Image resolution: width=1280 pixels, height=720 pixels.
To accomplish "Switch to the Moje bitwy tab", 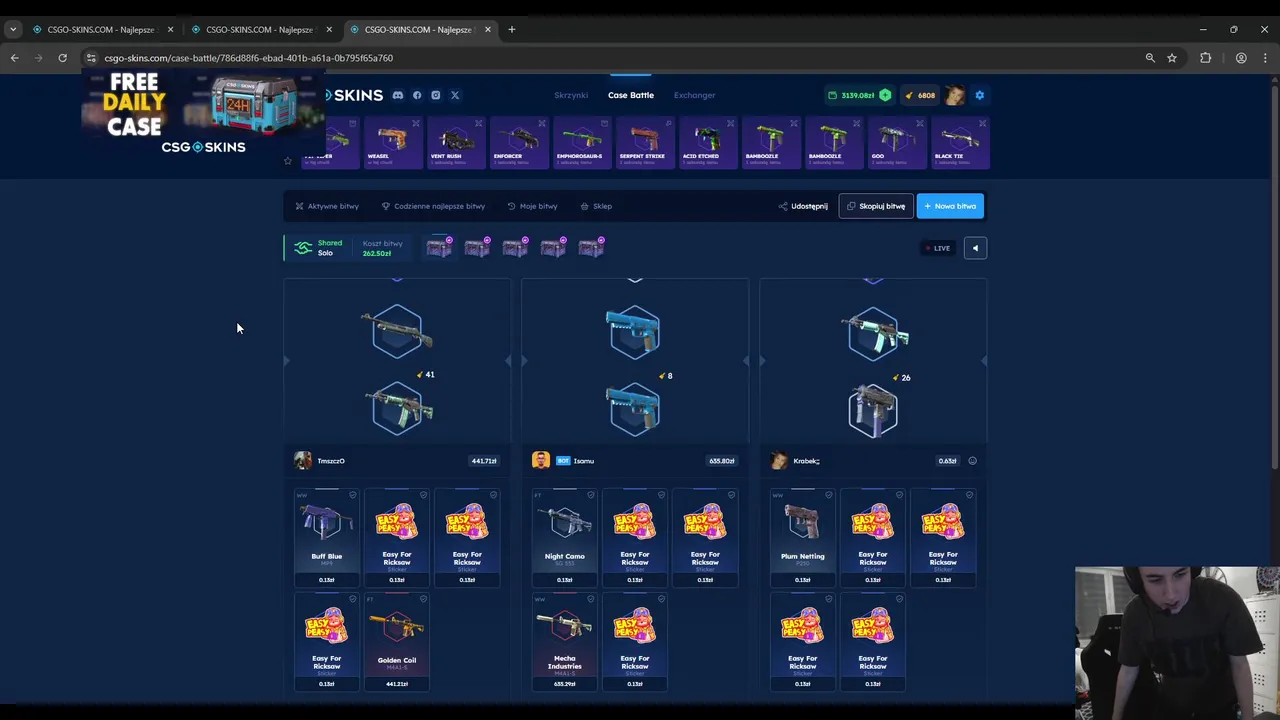I will (x=532, y=206).
